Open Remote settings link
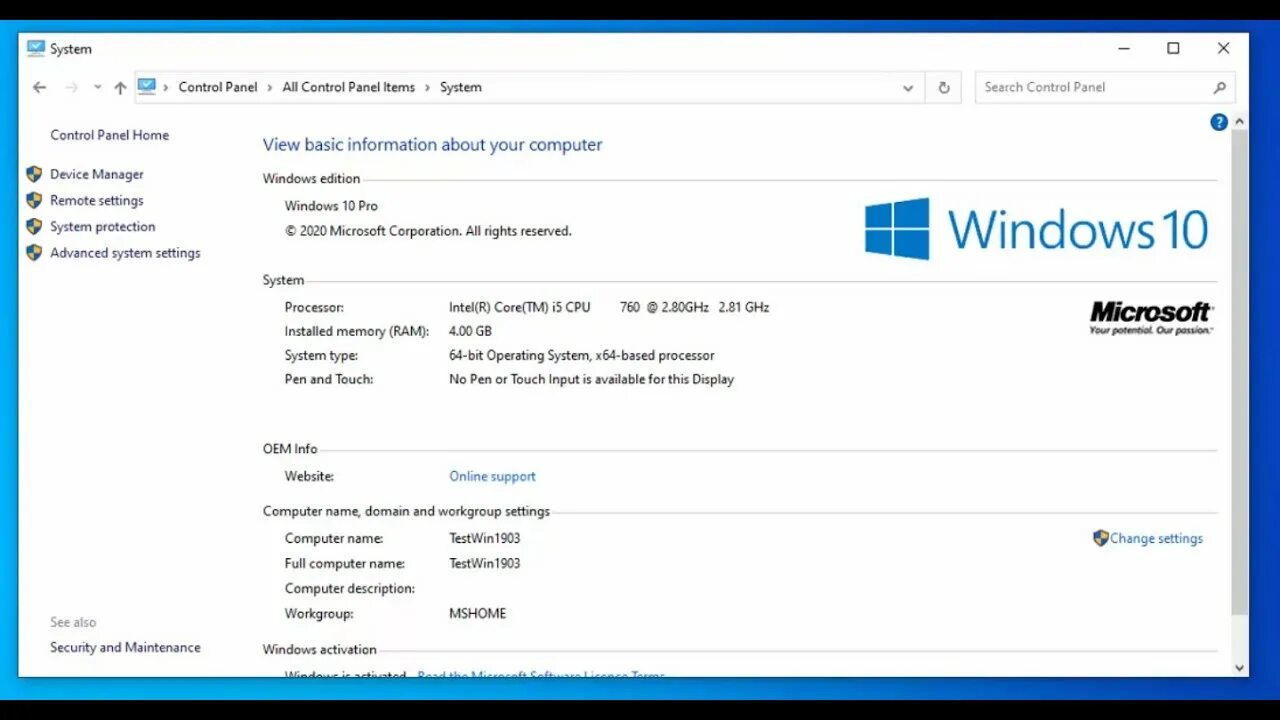1280x720 pixels. (97, 200)
